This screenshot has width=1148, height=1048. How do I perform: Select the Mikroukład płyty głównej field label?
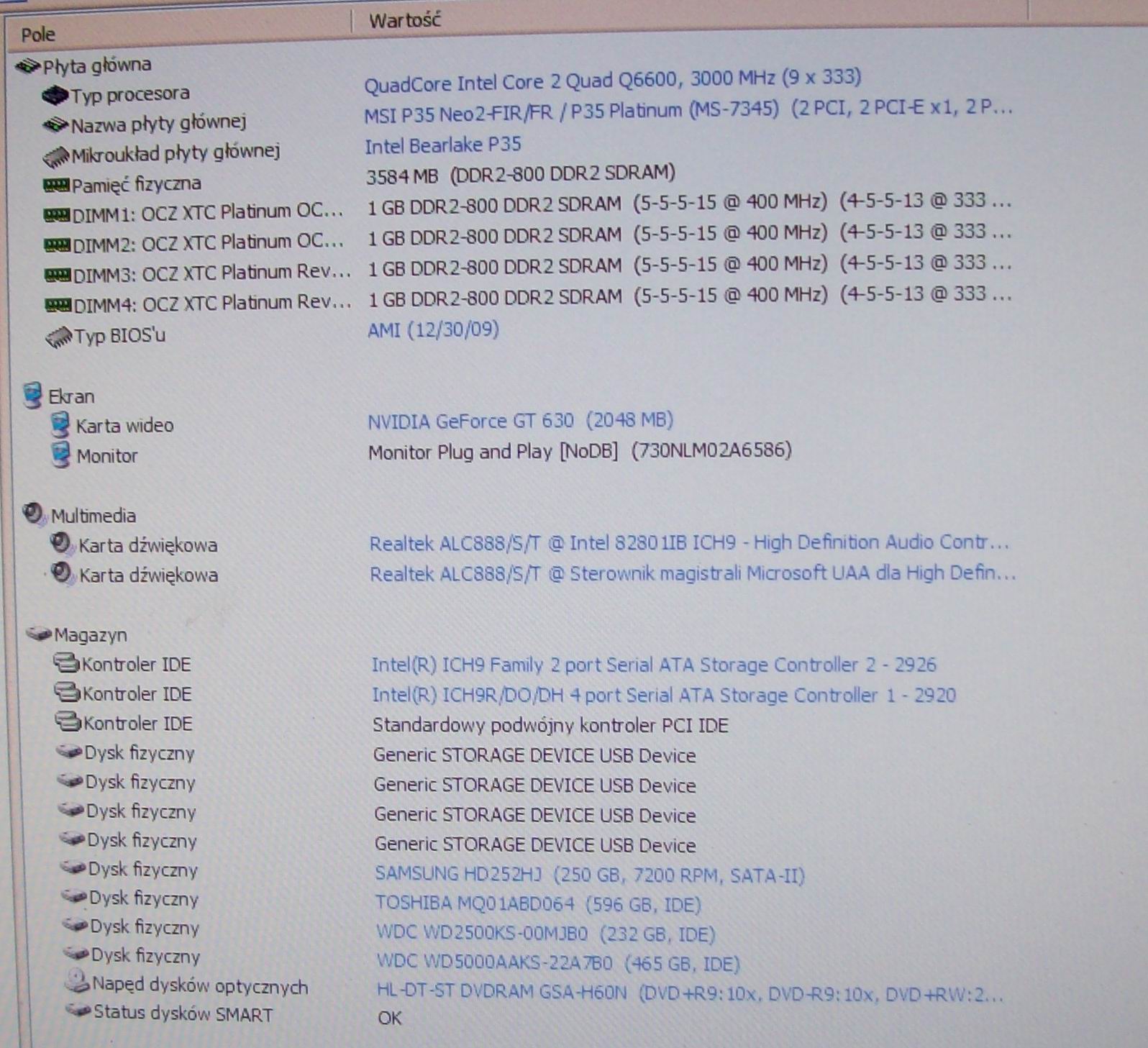click(x=176, y=153)
